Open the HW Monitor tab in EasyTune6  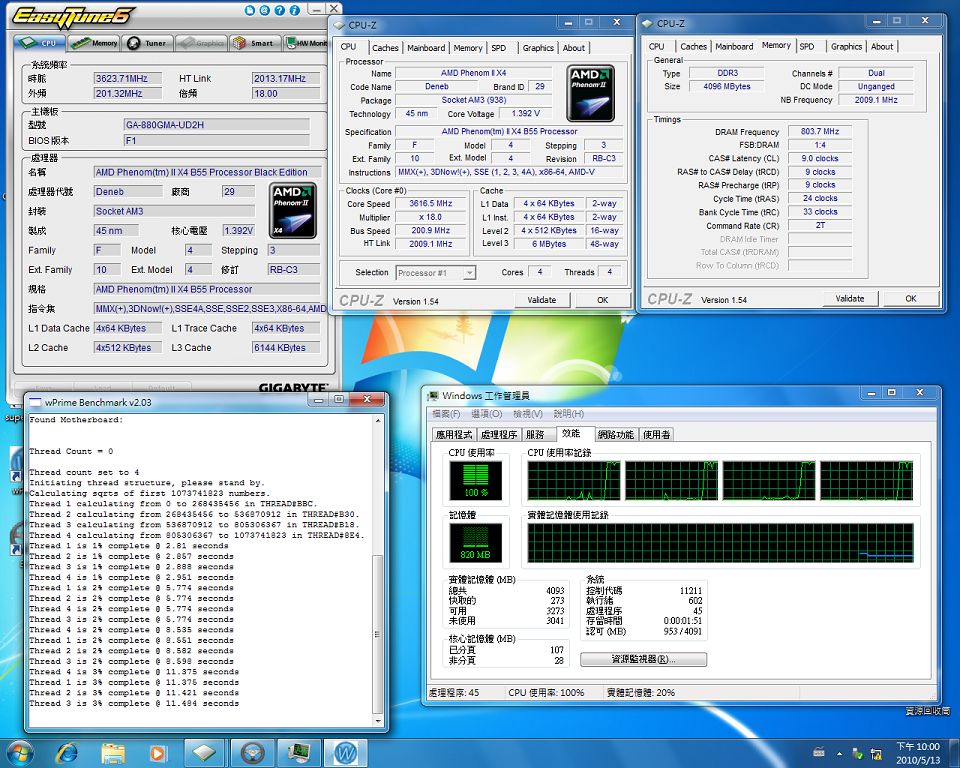click(x=306, y=43)
